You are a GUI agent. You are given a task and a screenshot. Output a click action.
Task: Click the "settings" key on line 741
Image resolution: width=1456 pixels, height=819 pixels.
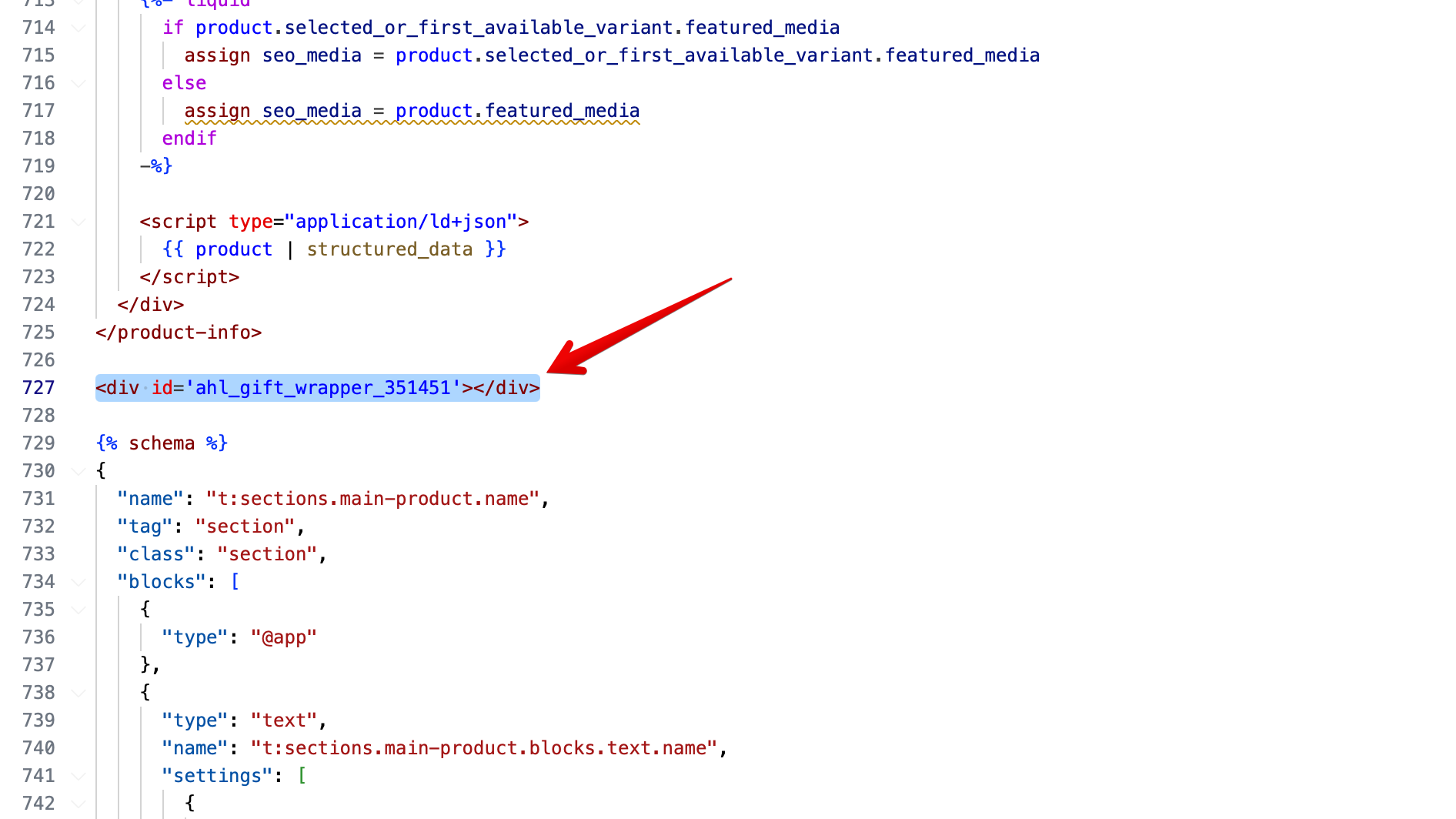(x=218, y=776)
